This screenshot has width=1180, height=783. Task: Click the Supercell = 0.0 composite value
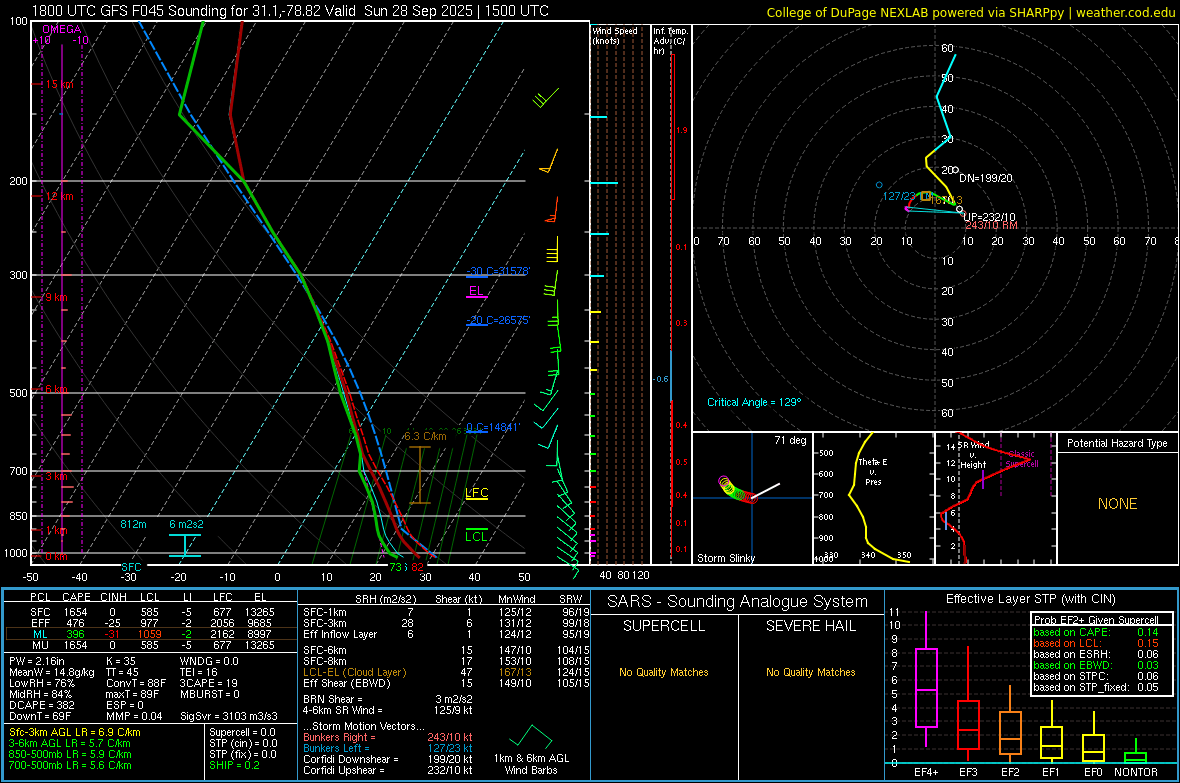pyautogui.click(x=242, y=732)
